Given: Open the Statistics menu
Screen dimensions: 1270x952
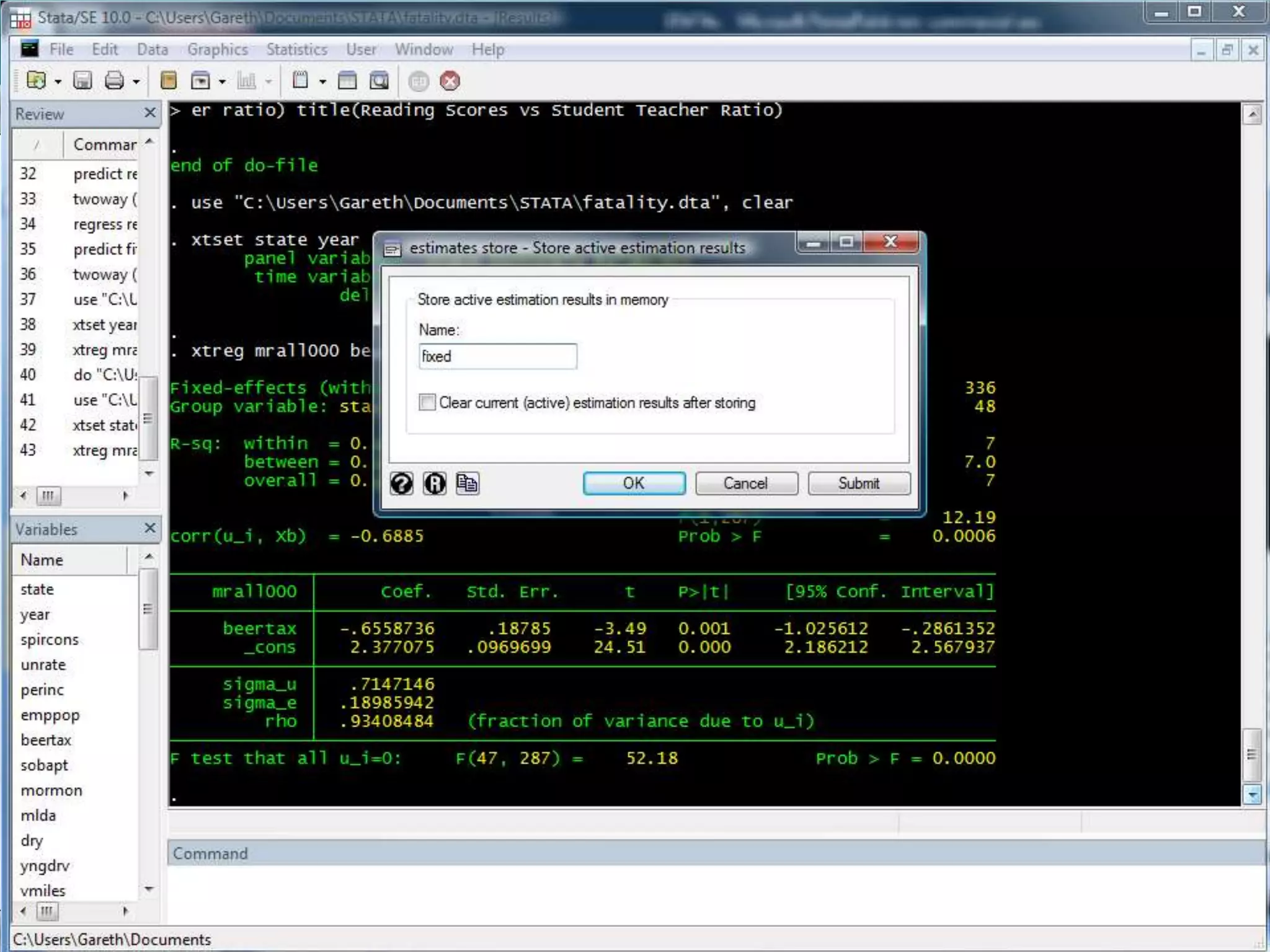Looking at the screenshot, I should (x=296, y=50).
